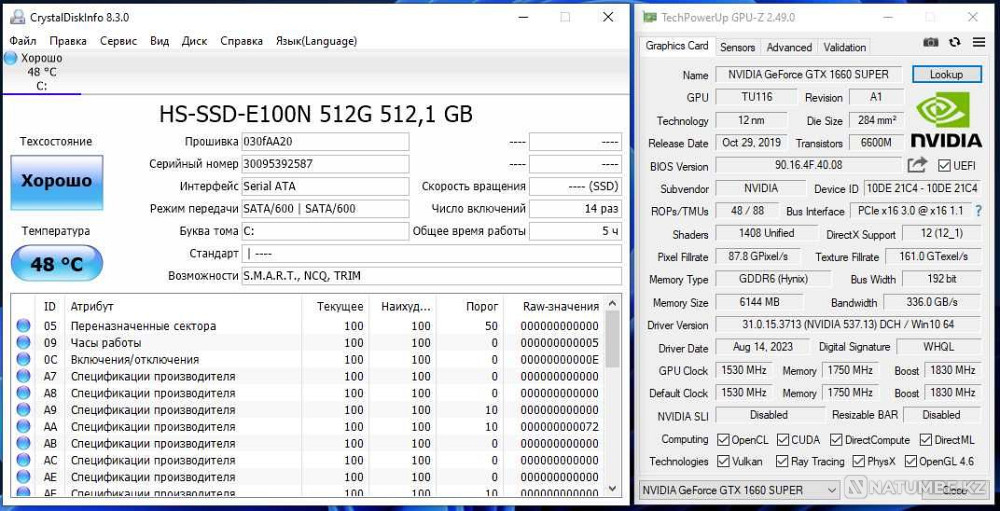Switch to the Validation tab
Viewport: 1000px width, 511px height.
[x=844, y=47]
